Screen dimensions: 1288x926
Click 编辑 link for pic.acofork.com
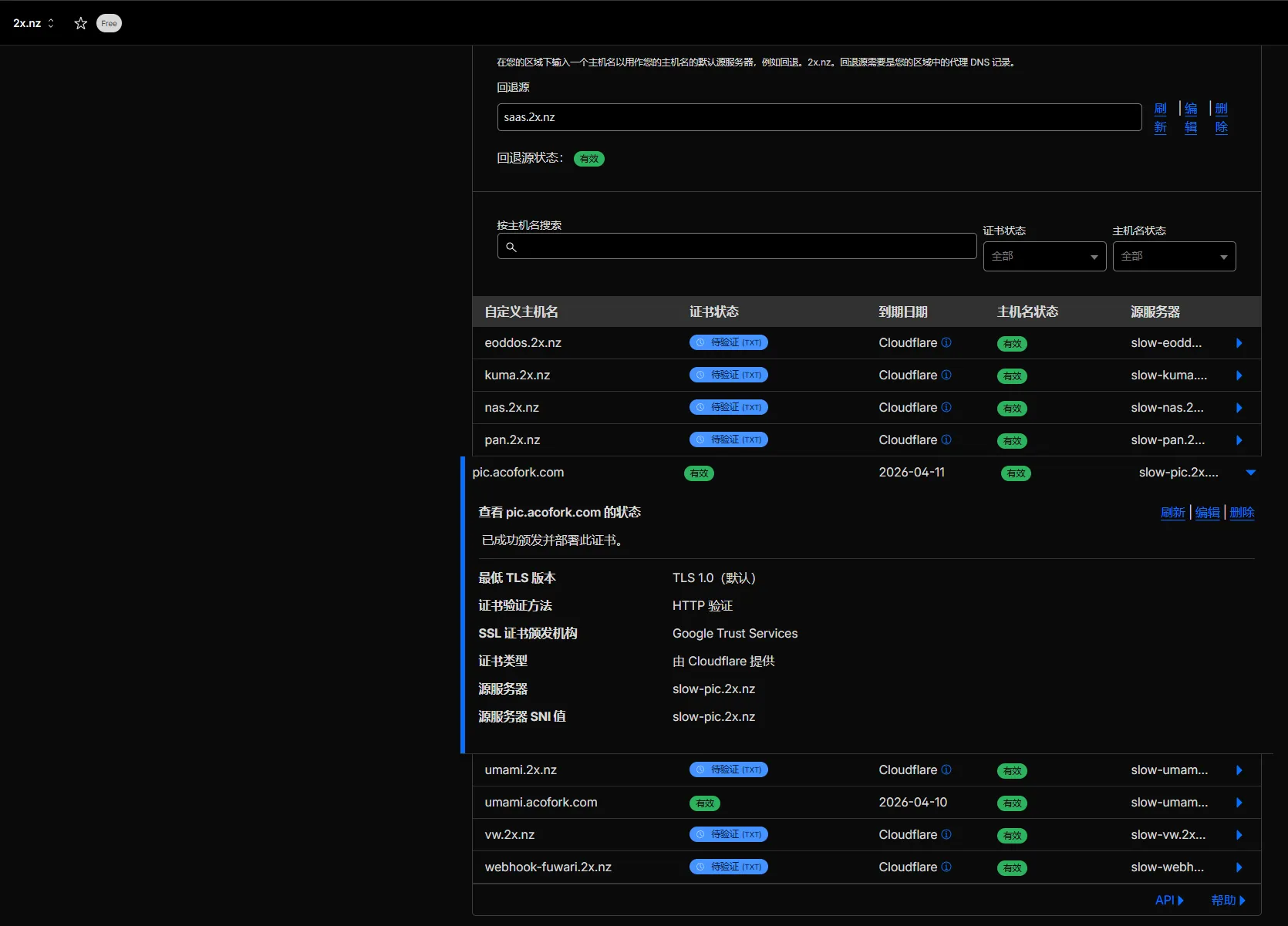(1207, 513)
